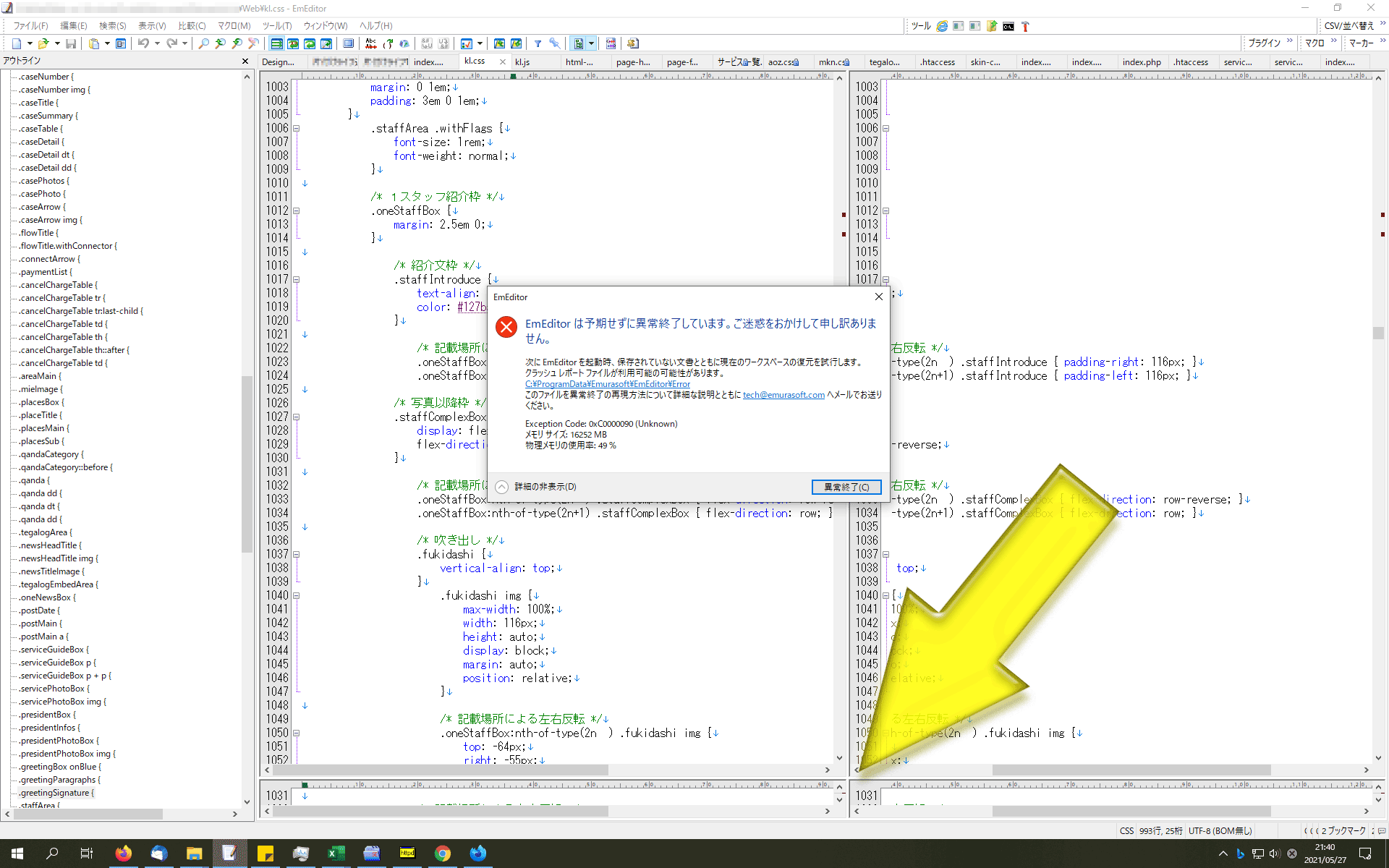Click the spell check Abc icon

[371, 43]
